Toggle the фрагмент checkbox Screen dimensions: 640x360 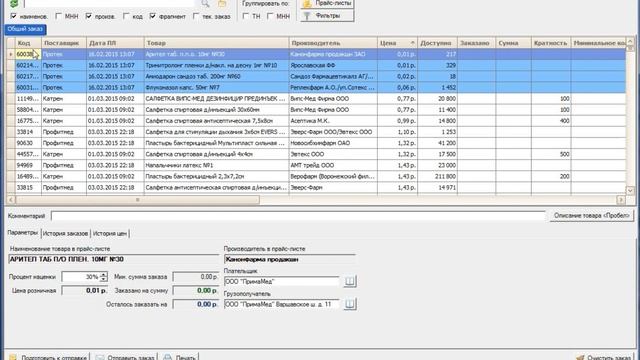[x=153, y=16]
